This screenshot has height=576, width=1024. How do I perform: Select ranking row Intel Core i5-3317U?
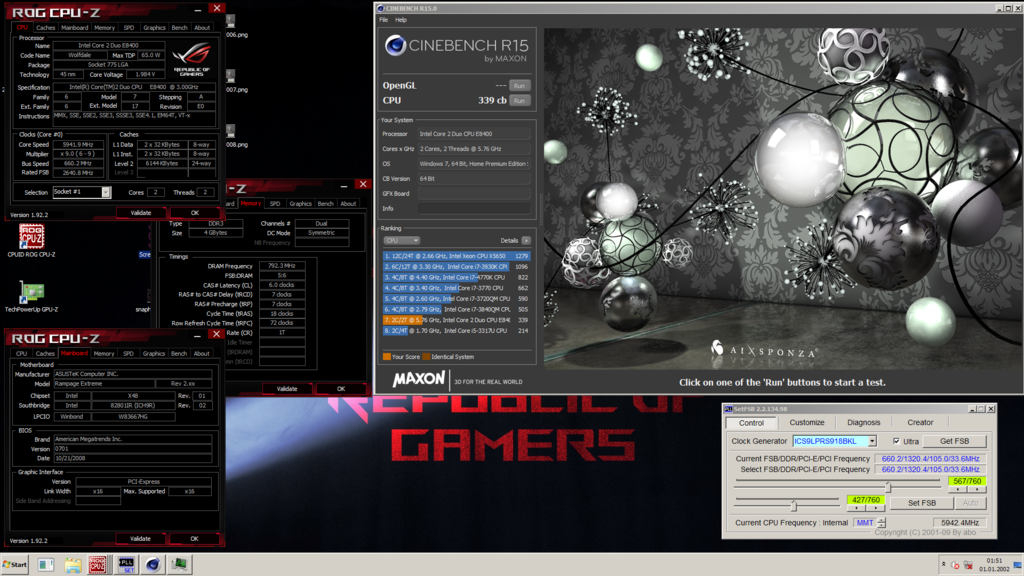click(456, 330)
